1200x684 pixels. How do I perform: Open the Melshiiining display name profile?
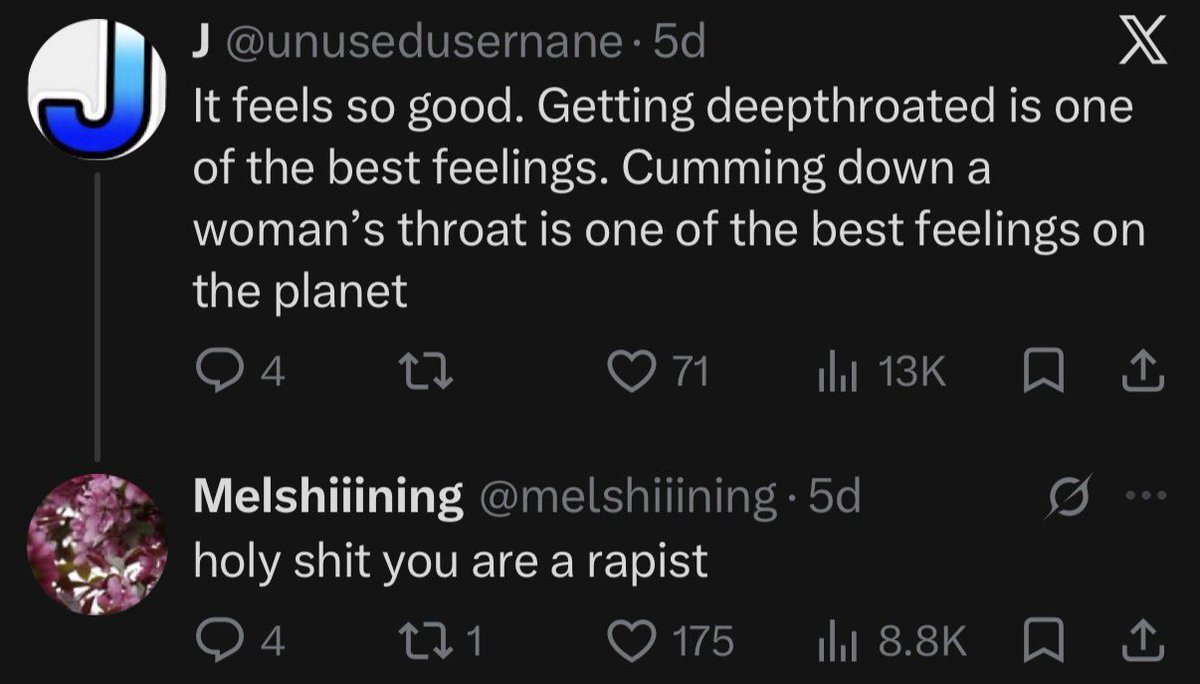tap(327, 497)
